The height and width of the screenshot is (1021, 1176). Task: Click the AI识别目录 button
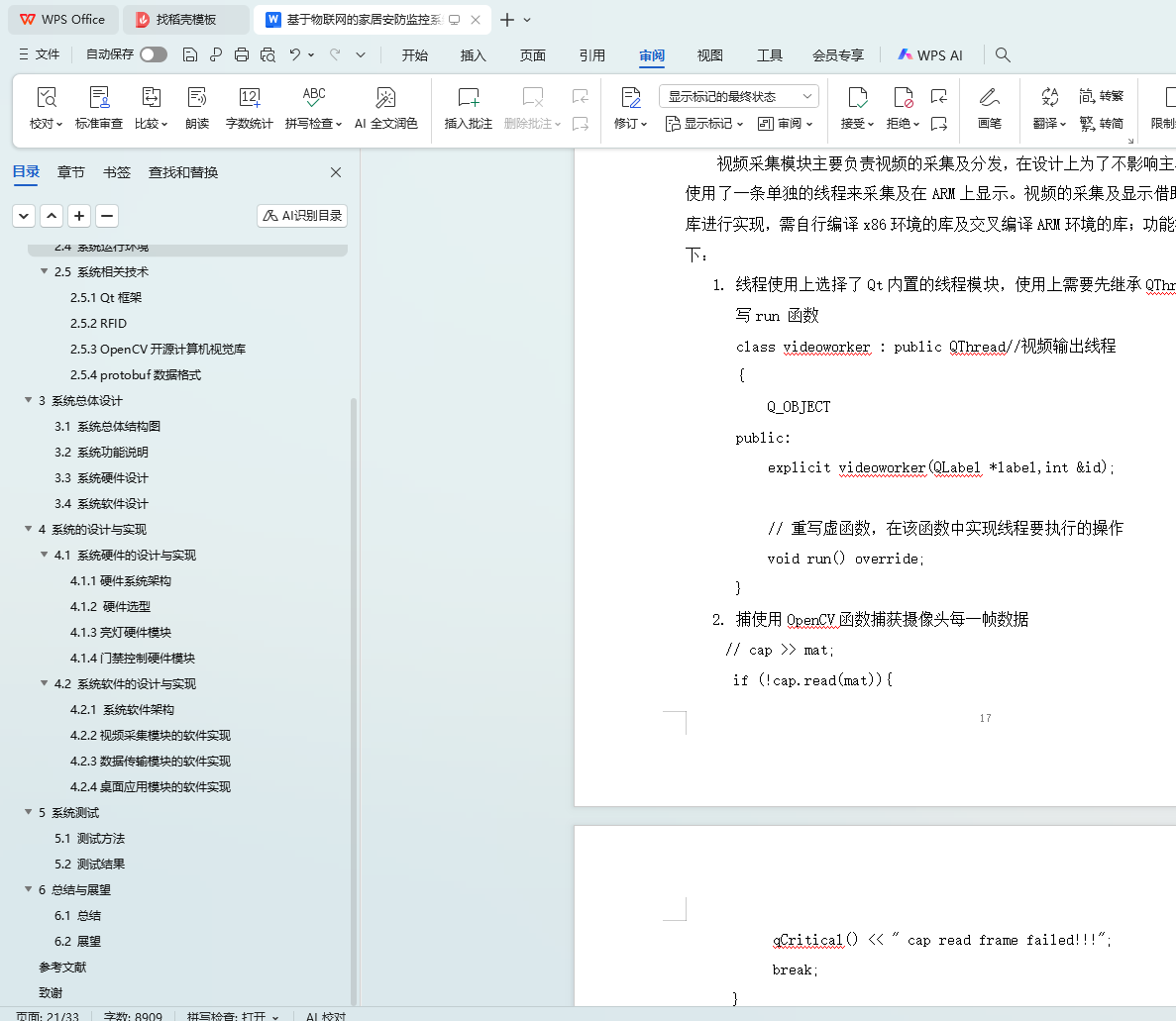[302, 215]
